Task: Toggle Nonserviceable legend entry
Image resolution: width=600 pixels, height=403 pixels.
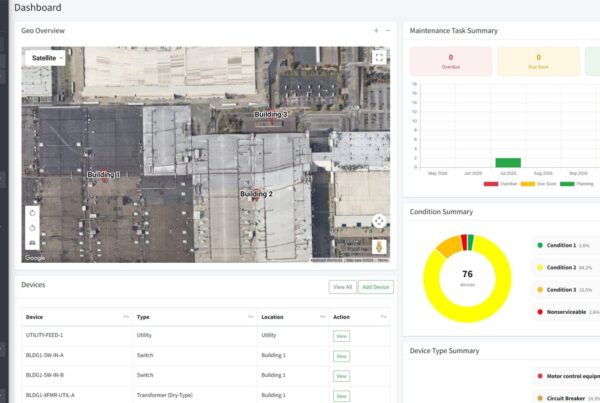Action: click(x=567, y=312)
